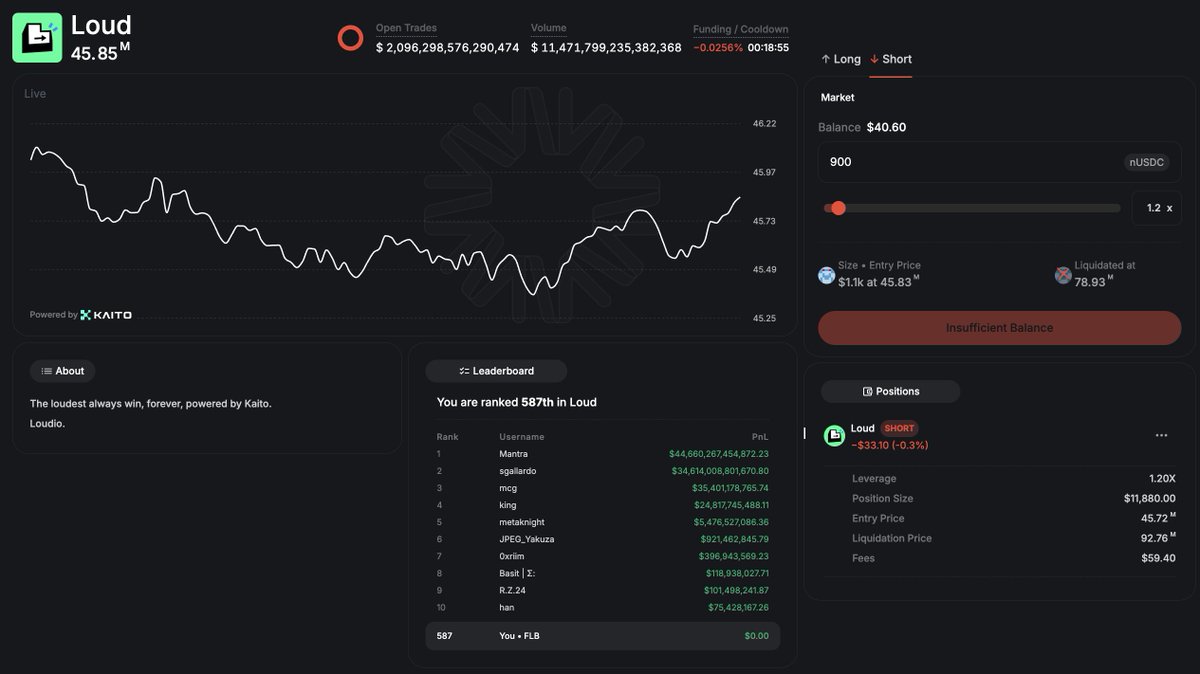The width and height of the screenshot is (1200, 674).
Task: Click the SHORT badge on the Loud position
Action: pos(899,428)
